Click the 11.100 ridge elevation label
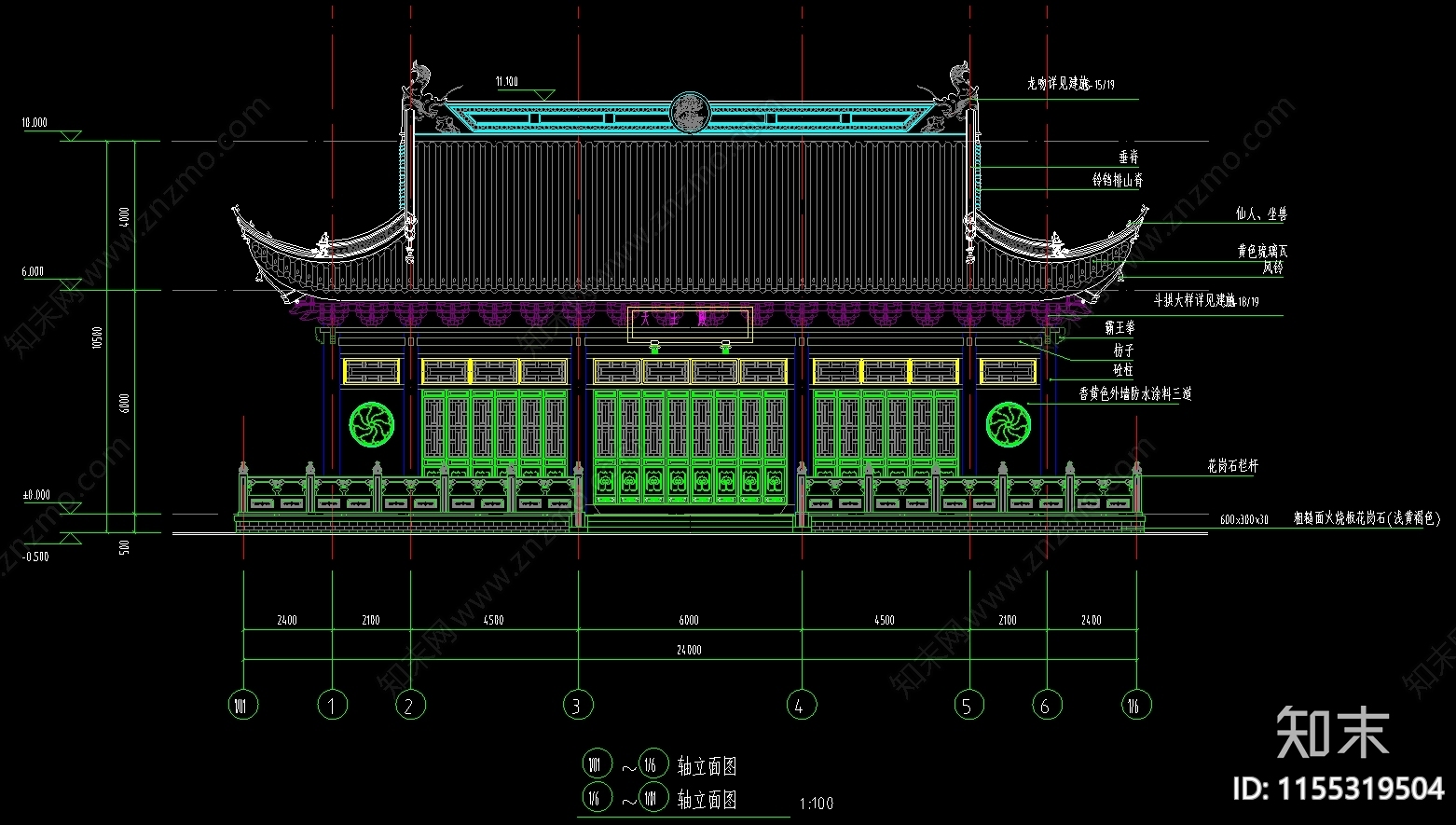The width and height of the screenshot is (1456, 825). coord(507,82)
